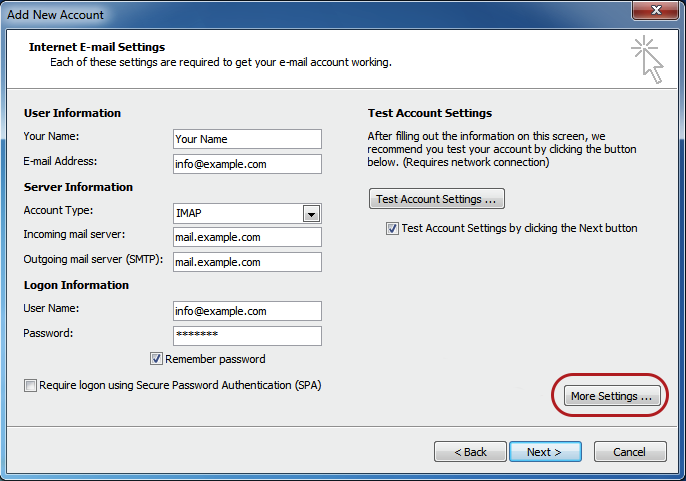Click the Your Name text field
Image resolution: width=686 pixels, height=481 pixels.
click(247, 139)
